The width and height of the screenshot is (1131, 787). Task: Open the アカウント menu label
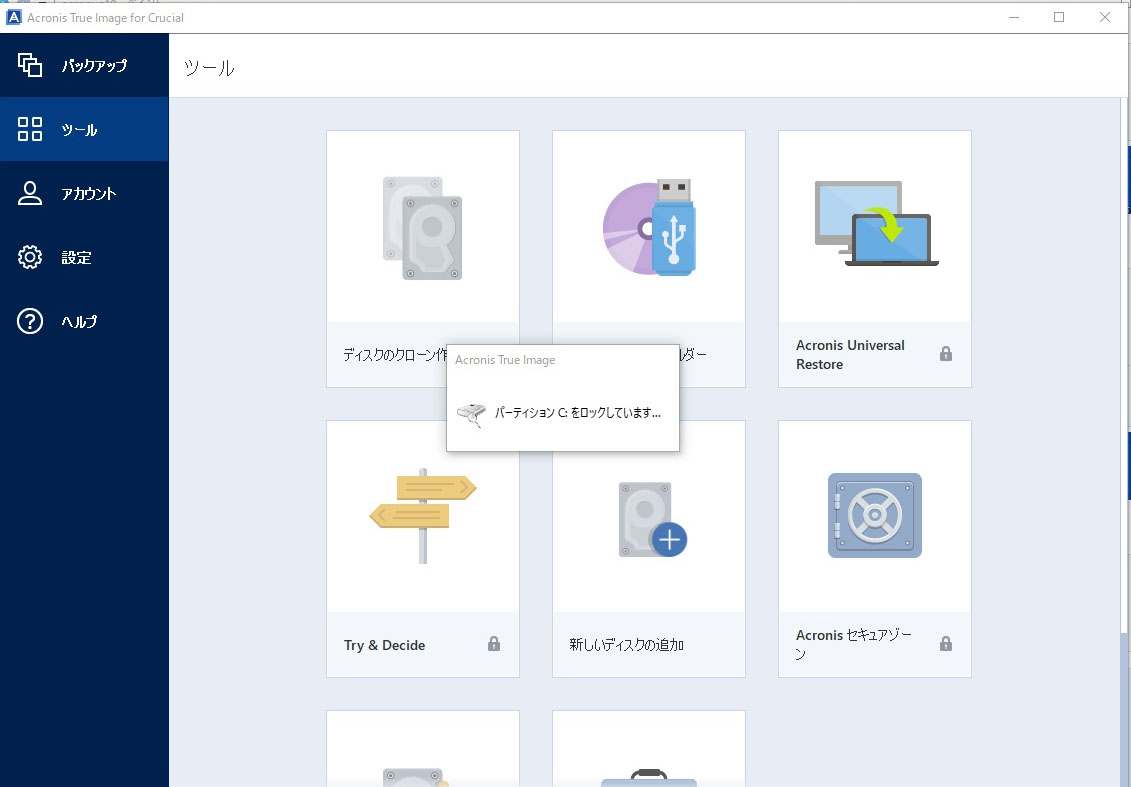[89, 193]
